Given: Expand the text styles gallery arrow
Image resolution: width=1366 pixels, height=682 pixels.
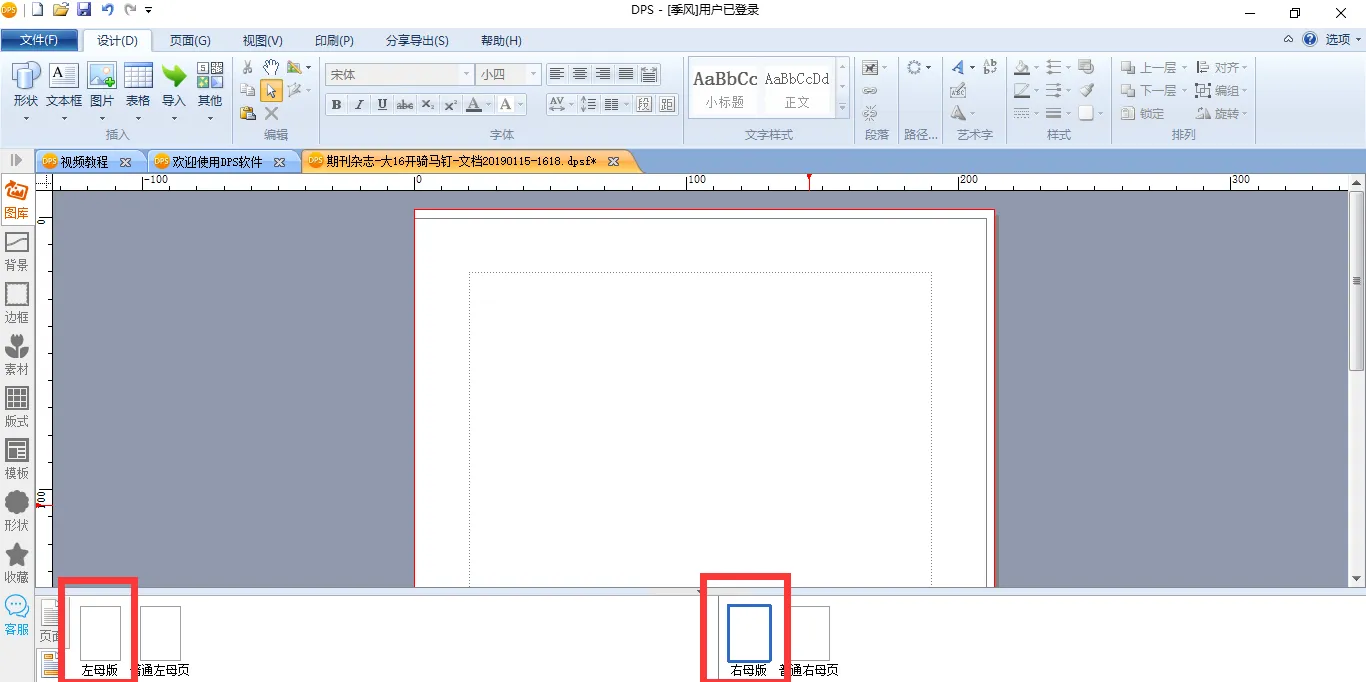Looking at the screenshot, I should [843, 108].
